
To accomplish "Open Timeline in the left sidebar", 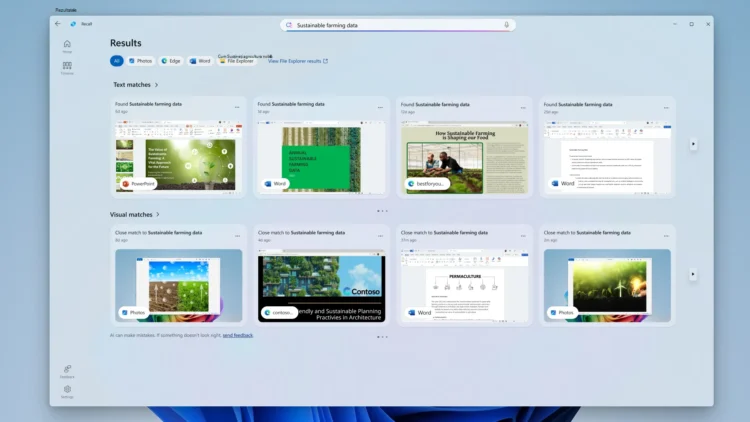I will coord(67,67).
